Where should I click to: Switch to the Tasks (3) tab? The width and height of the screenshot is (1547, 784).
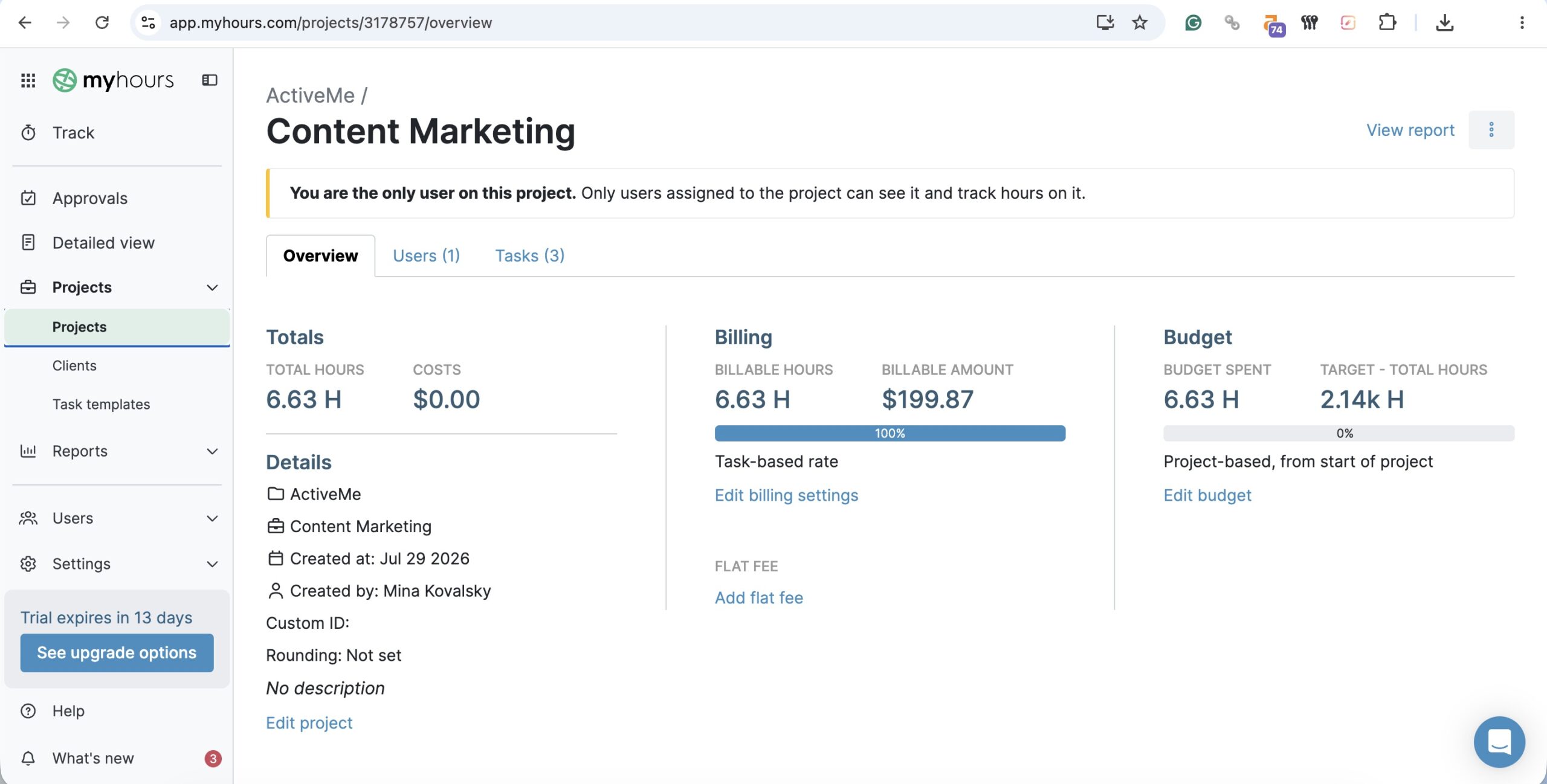coord(529,255)
